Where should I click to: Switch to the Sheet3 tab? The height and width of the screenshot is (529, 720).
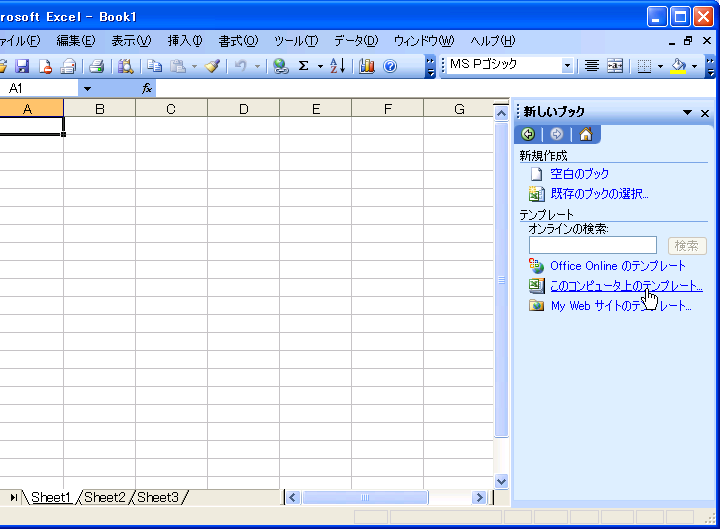[158, 497]
